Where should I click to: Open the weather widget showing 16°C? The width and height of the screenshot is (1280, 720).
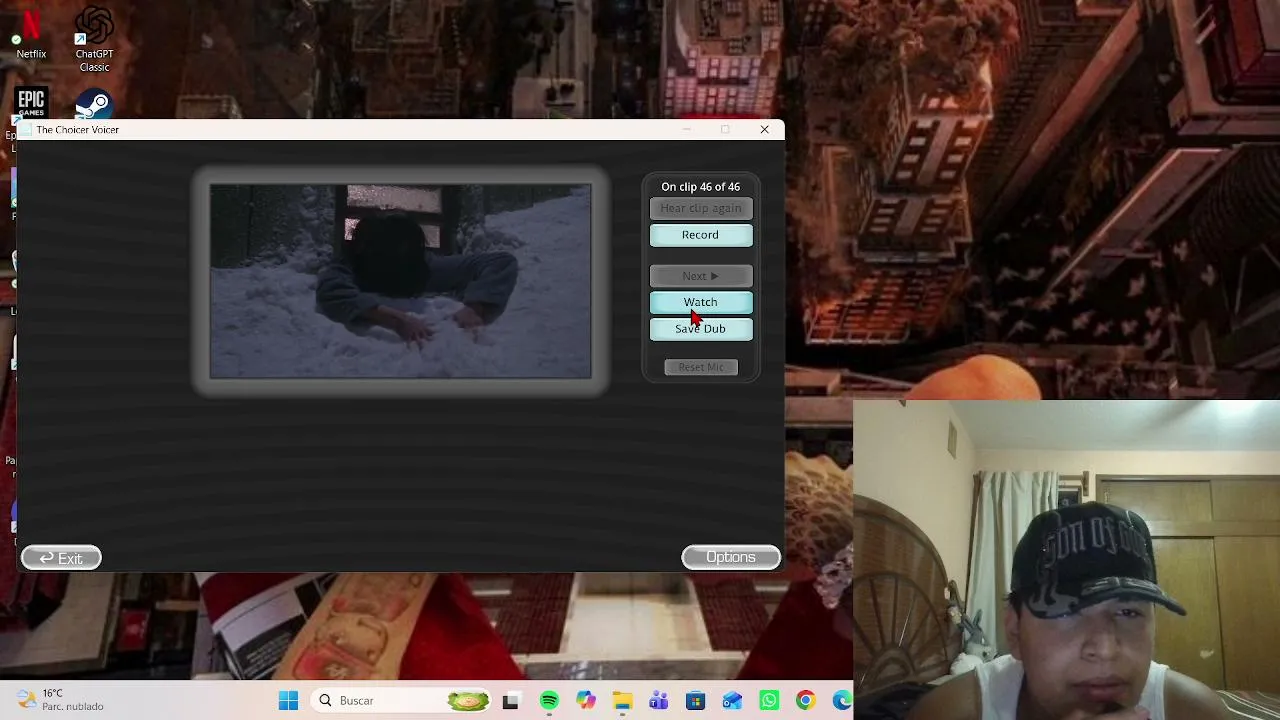(60, 700)
